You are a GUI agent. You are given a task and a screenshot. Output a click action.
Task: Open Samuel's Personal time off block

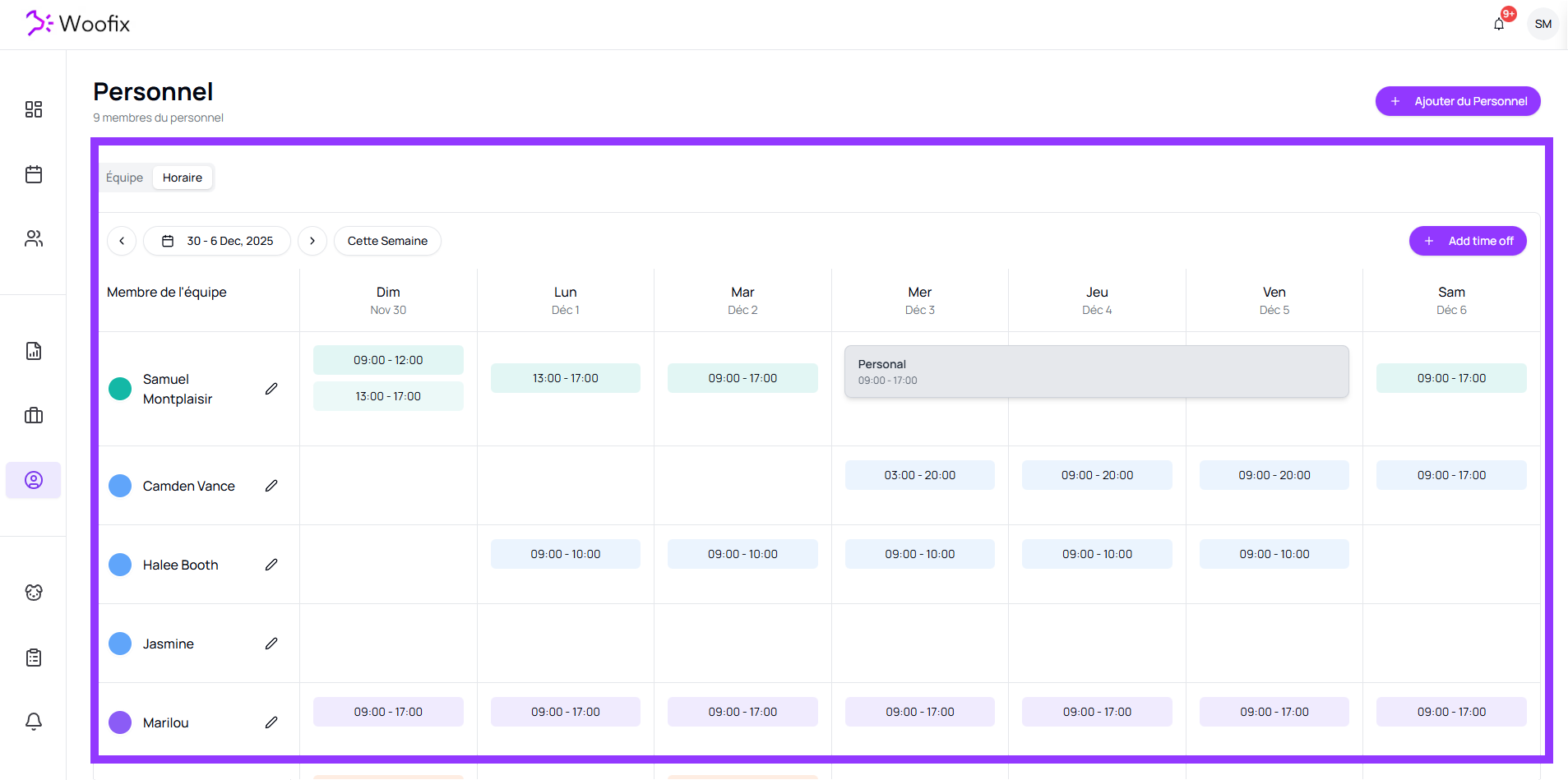[1096, 372]
